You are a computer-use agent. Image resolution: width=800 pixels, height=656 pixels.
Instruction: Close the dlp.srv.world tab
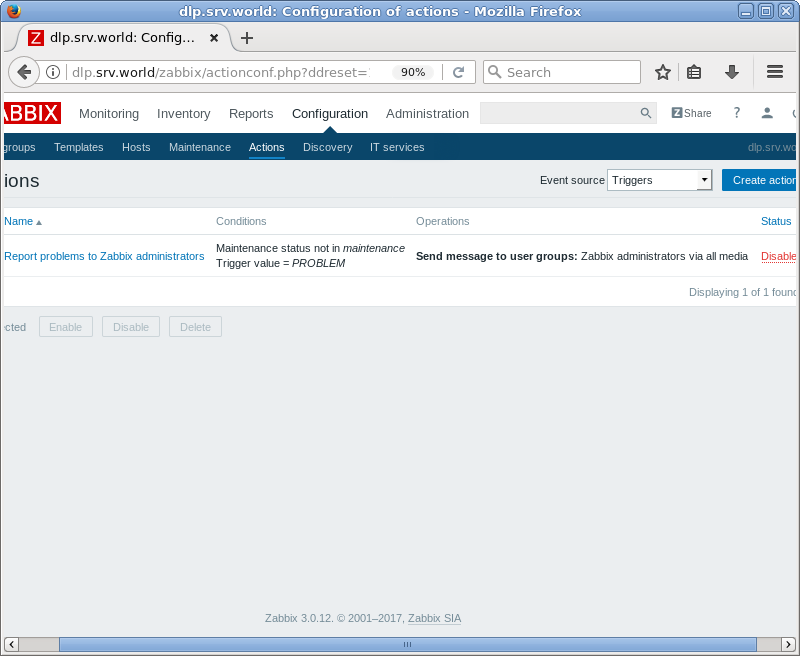pyautogui.click(x=214, y=38)
